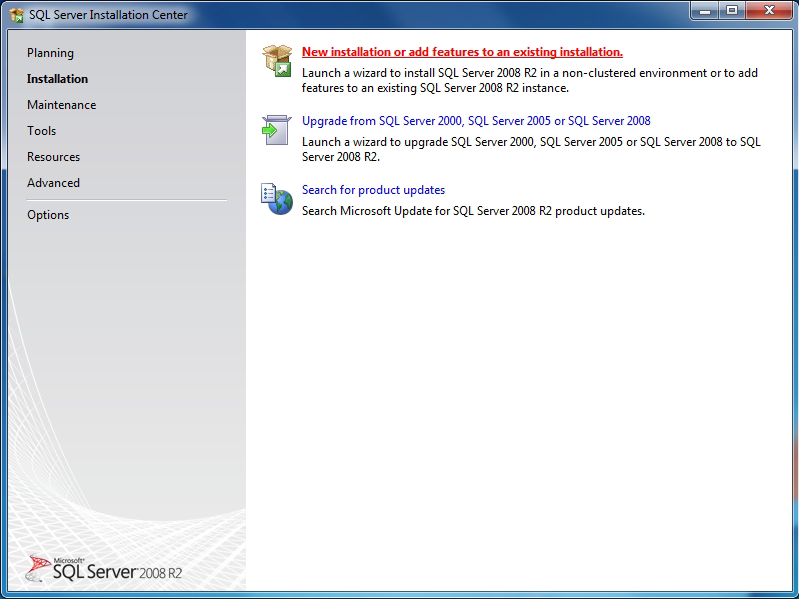
Task: Select the Installation section
Action: (58, 79)
